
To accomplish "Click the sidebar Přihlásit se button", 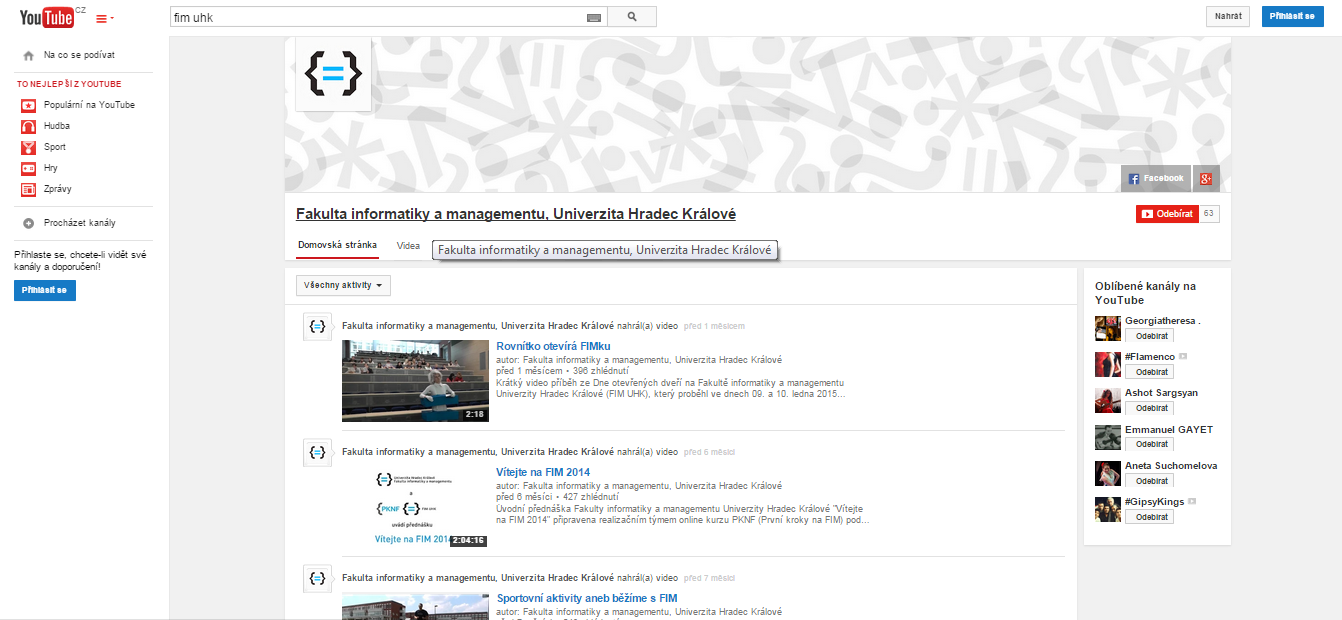I will pyautogui.click(x=45, y=290).
